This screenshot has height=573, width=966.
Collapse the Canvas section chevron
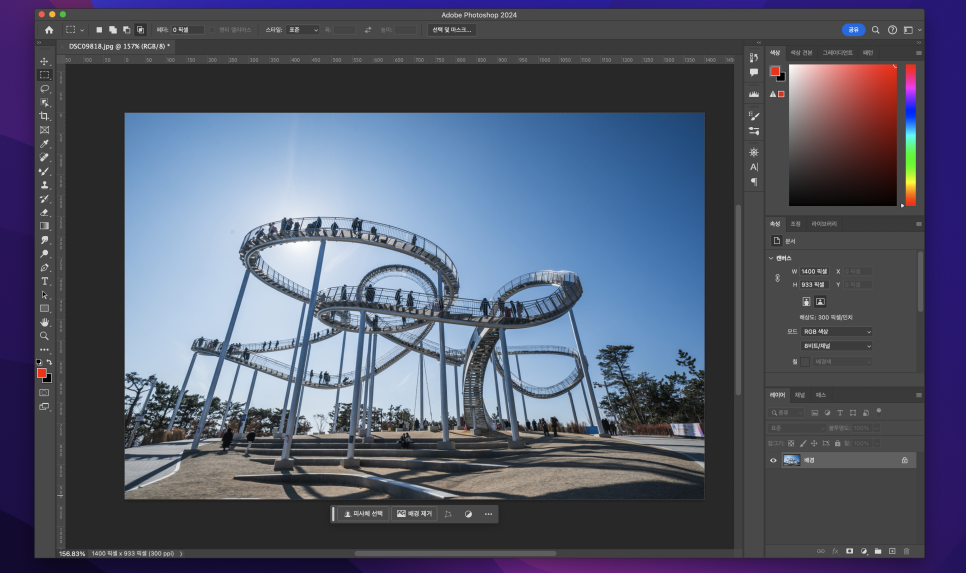tap(771, 258)
